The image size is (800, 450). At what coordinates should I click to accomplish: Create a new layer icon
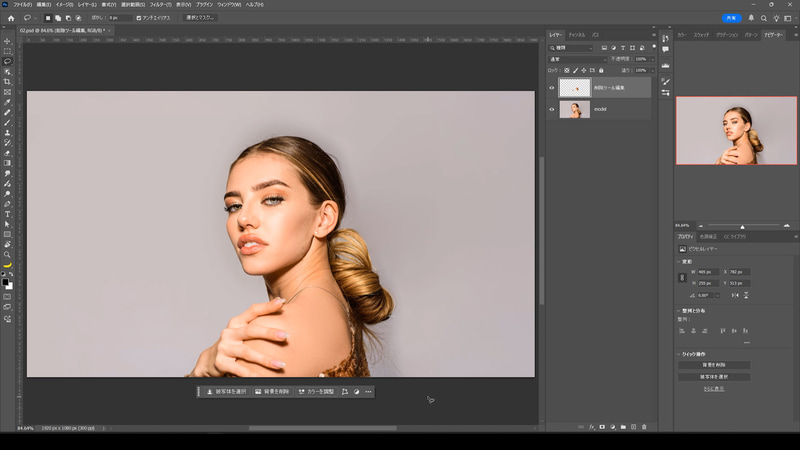[x=633, y=427]
